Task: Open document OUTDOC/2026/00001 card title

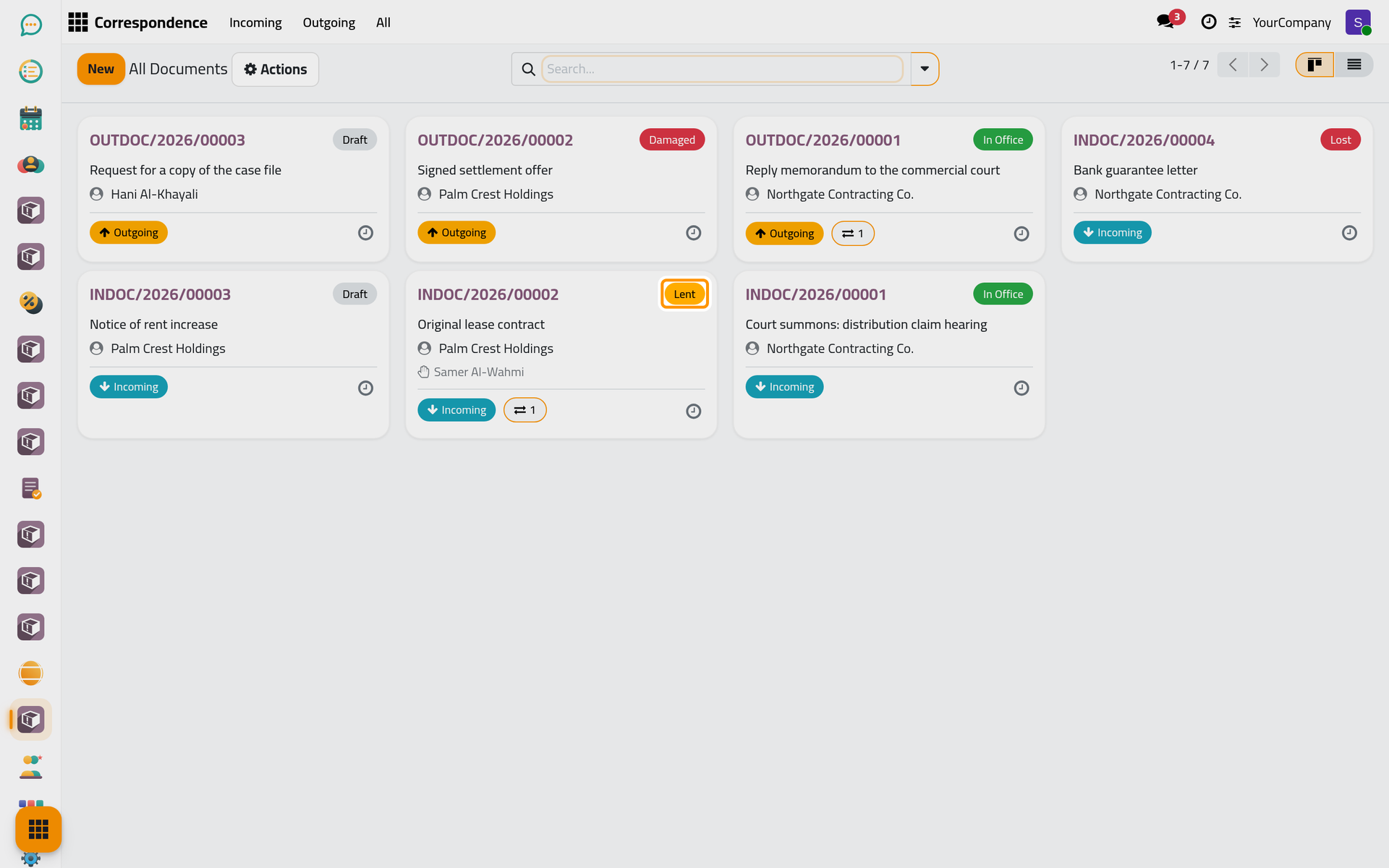Action: (x=823, y=140)
